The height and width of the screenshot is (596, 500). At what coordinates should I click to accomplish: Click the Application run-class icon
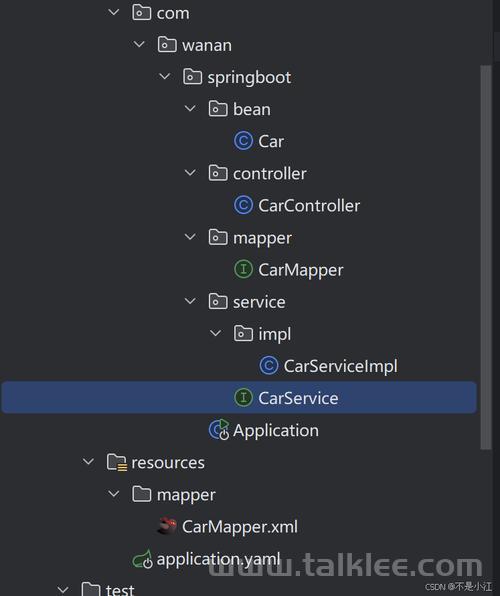(x=219, y=430)
